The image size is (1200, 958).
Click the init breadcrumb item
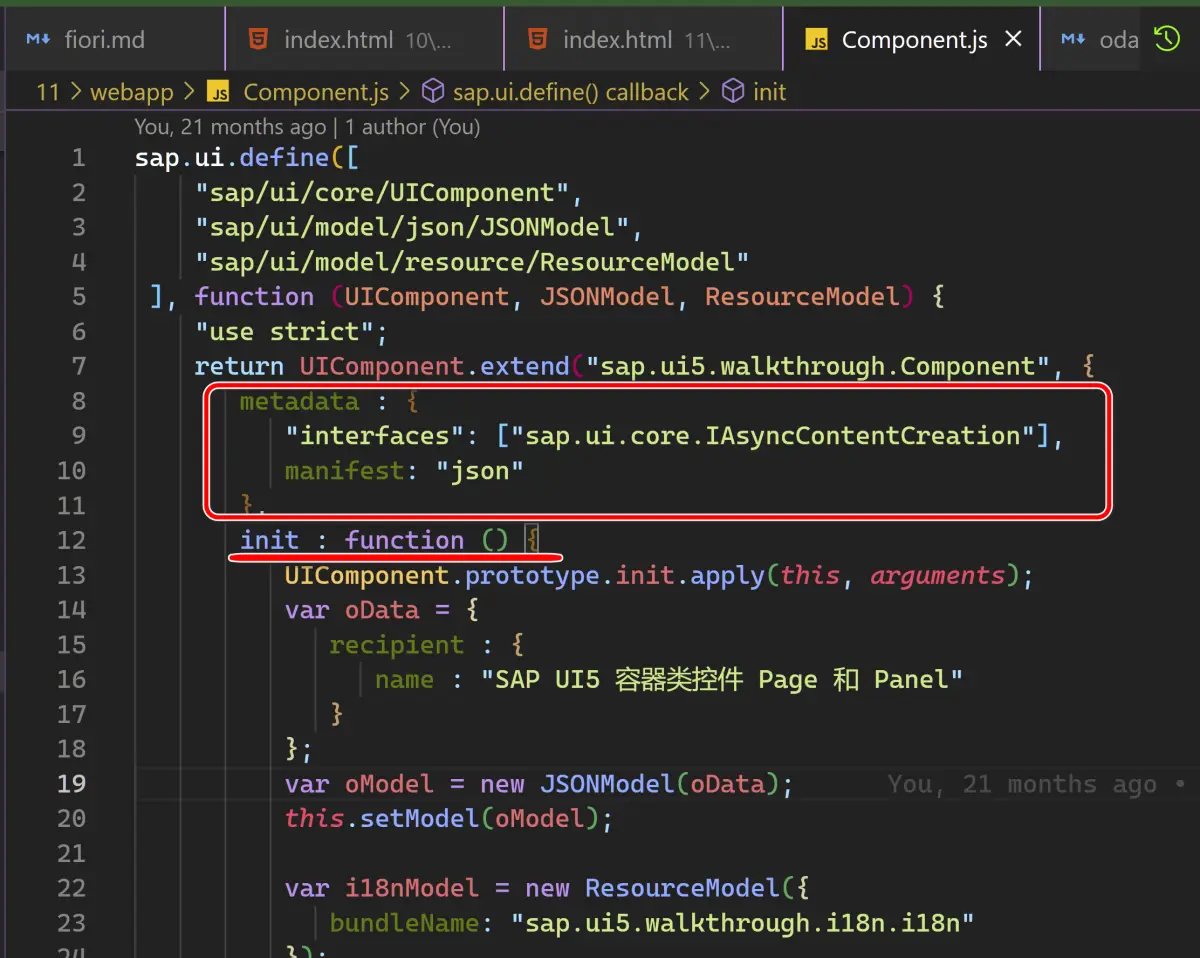(770, 93)
